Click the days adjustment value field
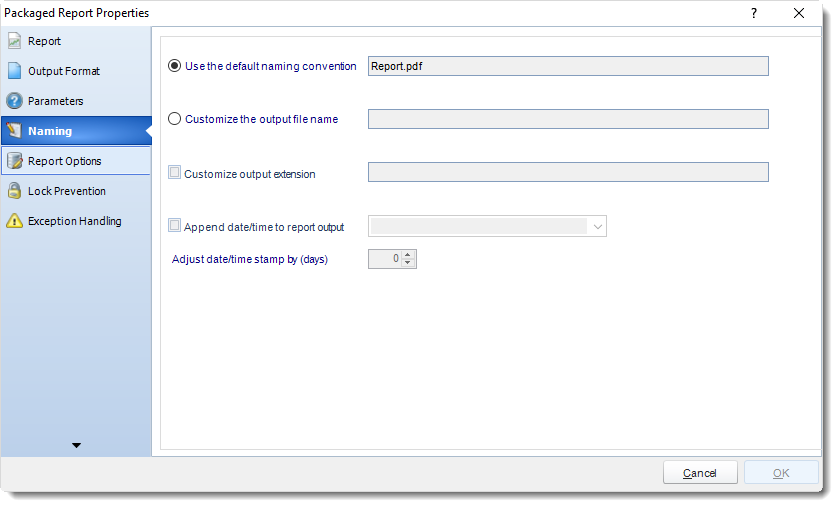The image size is (838, 507). [385, 259]
